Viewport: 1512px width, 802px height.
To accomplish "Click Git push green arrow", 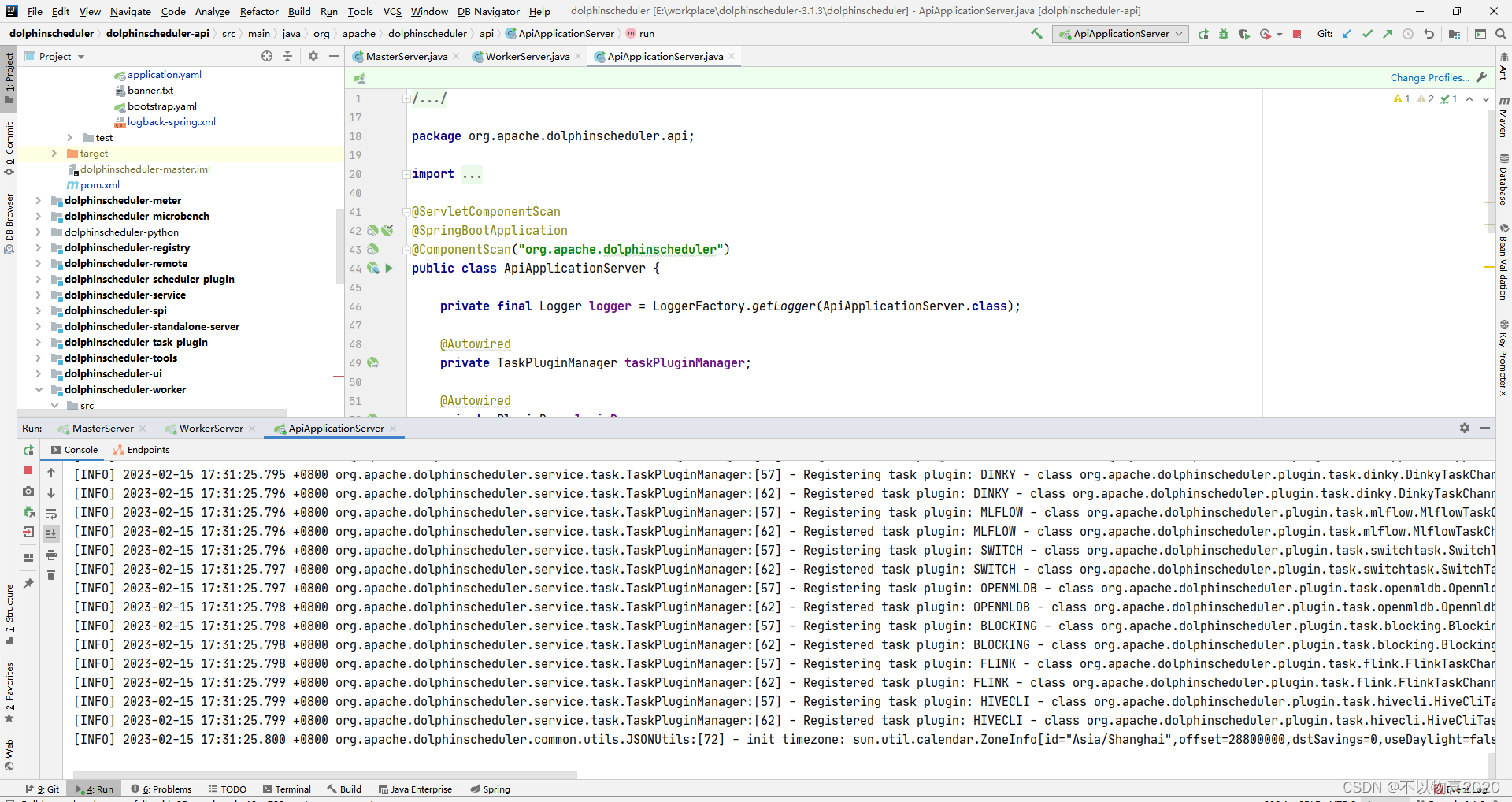I will (x=1388, y=34).
